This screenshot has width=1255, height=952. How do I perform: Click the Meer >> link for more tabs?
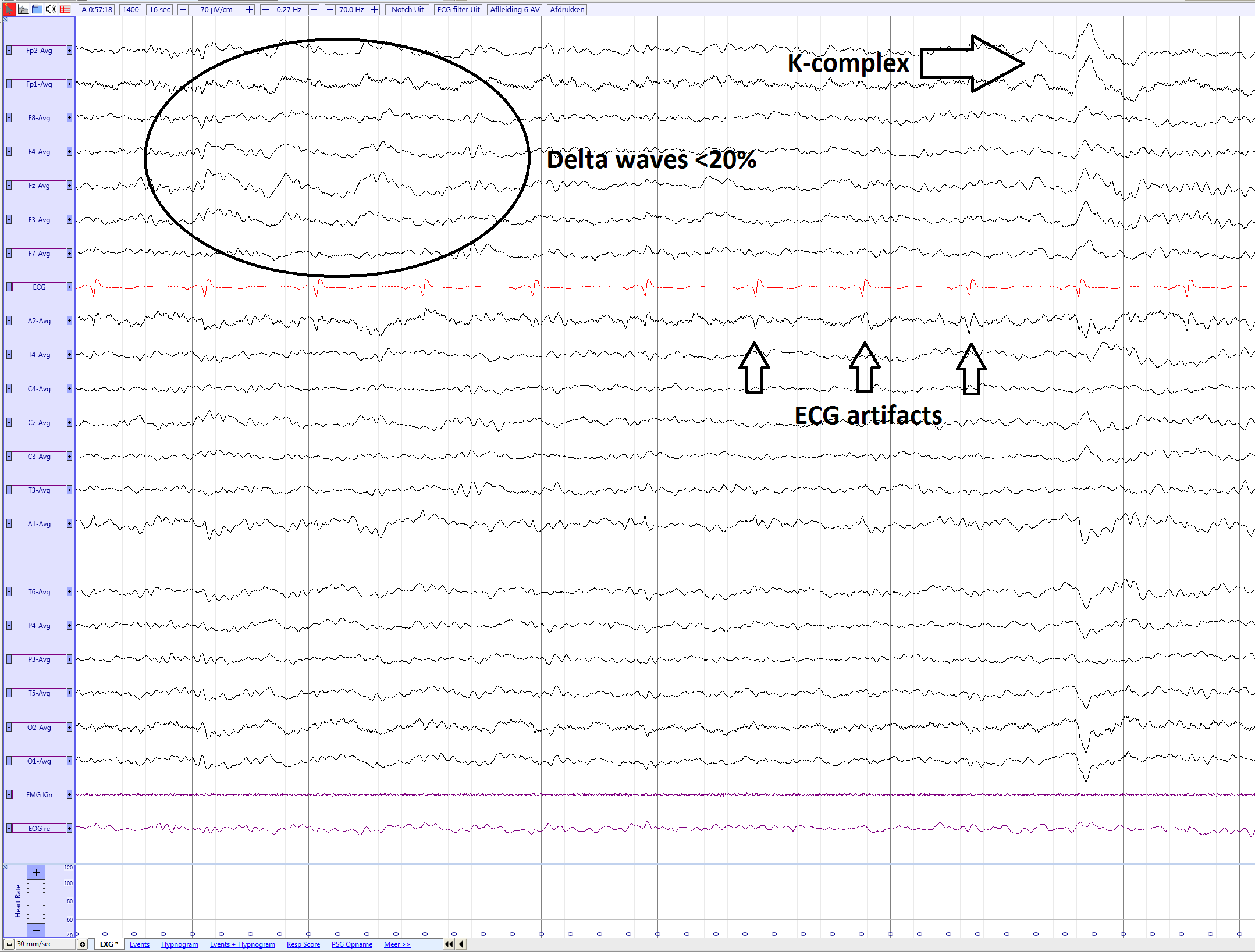pos(397,944)
